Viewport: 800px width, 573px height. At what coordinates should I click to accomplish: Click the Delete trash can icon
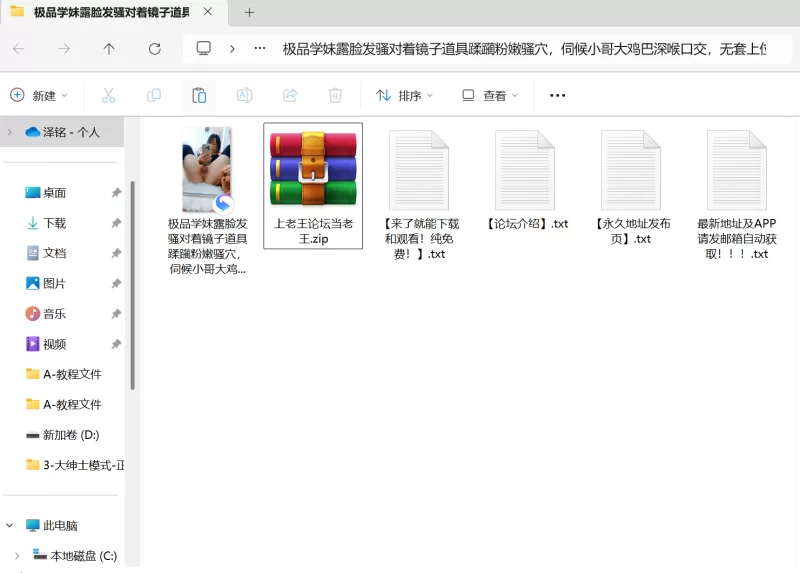pyautogui.click(x=336, y=96)
